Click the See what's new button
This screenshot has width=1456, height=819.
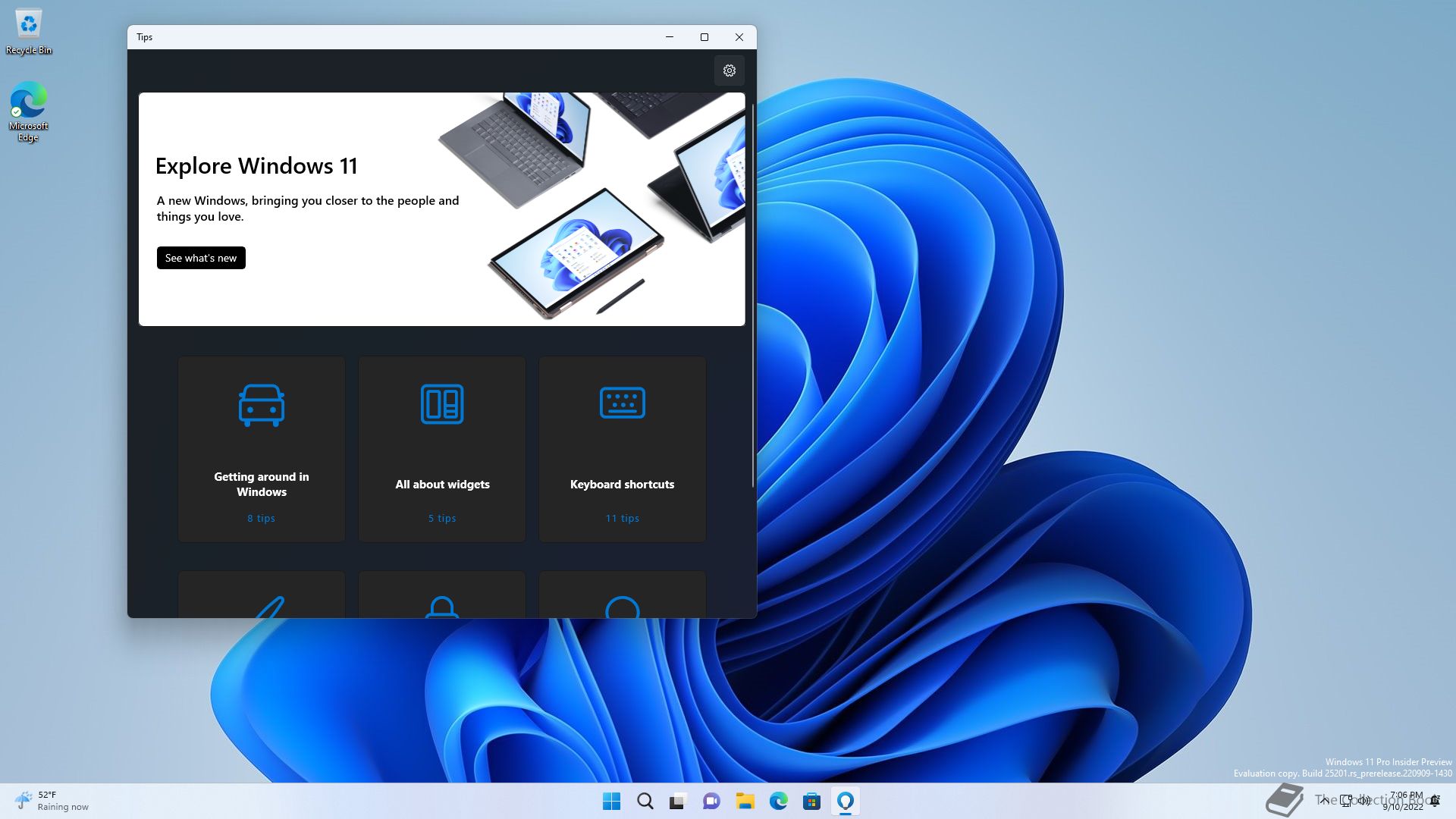tap(201, 258)
